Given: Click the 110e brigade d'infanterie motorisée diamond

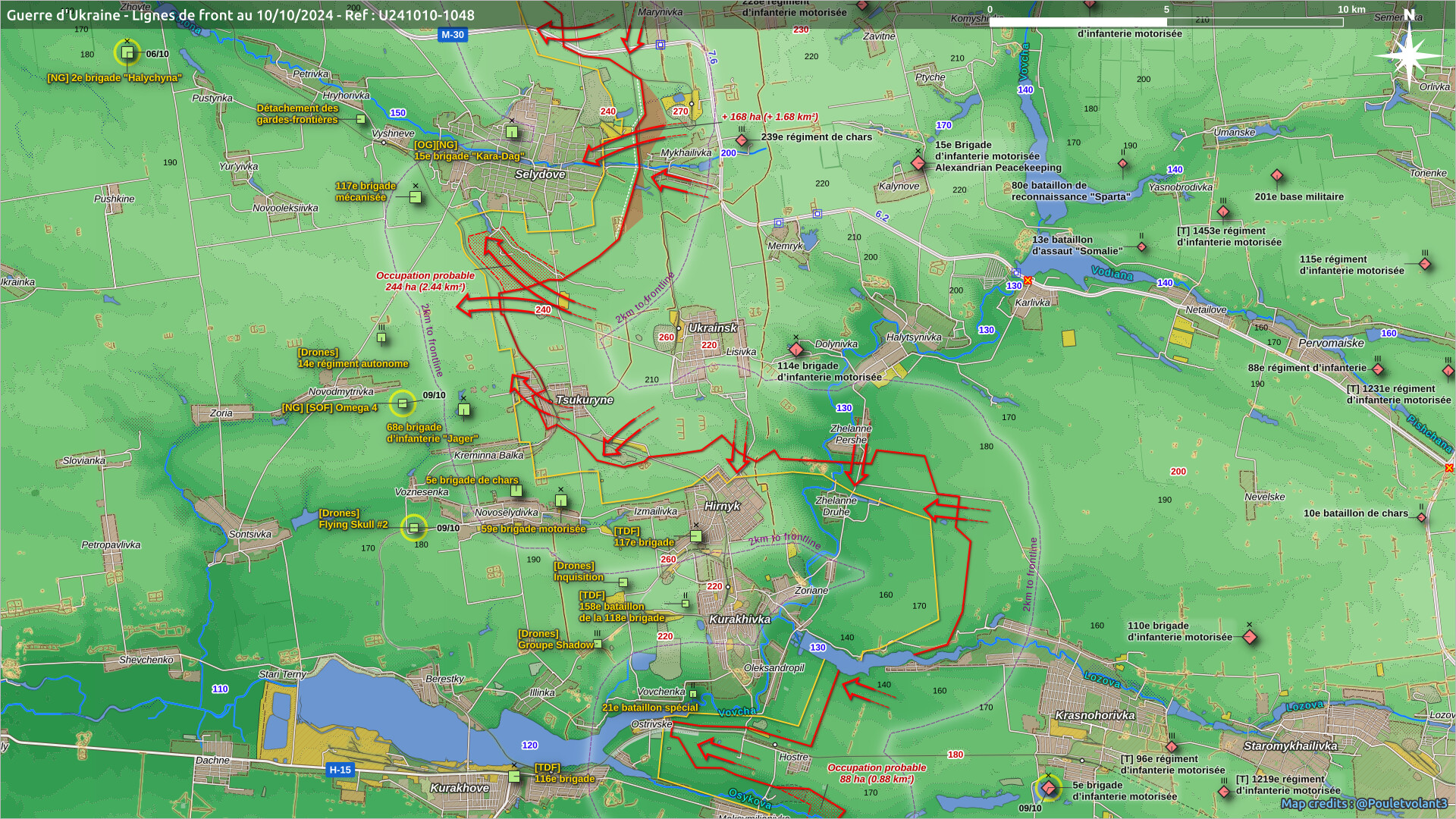Looking at the screenshot, I should (x=1250, y=637).
